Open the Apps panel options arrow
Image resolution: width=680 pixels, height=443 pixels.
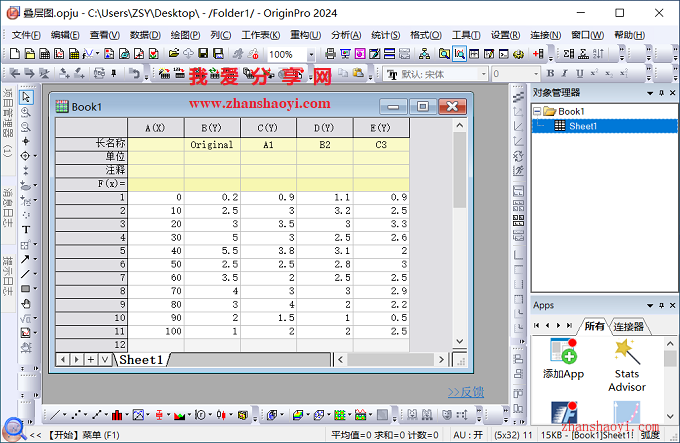point(650,306)
